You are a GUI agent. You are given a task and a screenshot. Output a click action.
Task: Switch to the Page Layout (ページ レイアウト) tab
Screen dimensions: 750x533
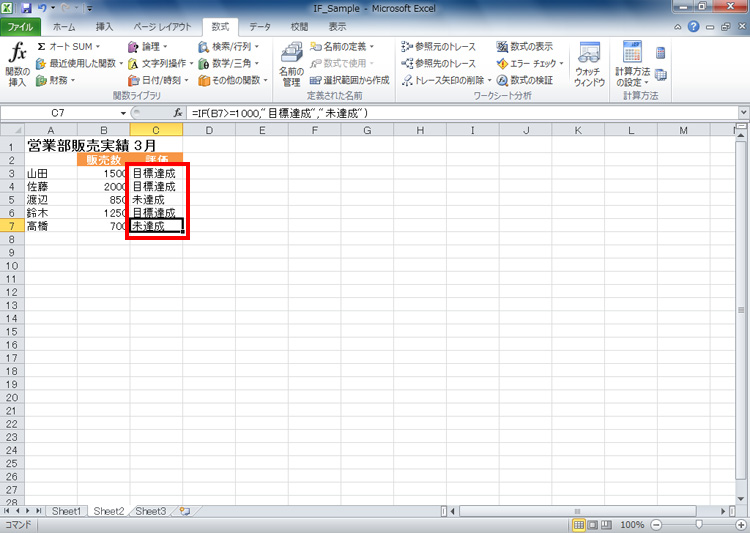(x=162, y=27)
